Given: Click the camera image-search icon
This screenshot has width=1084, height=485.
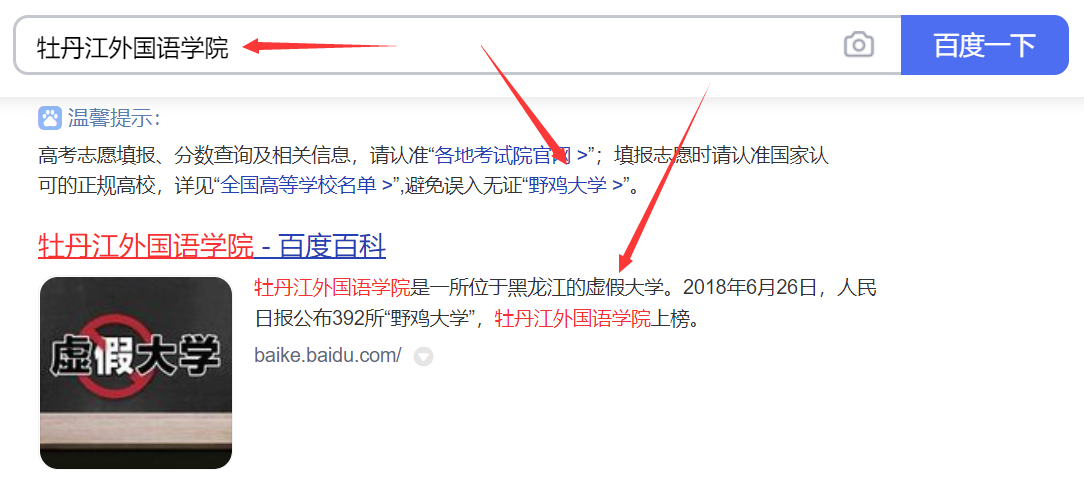Looking at the screenshot, I should [859, 46].
